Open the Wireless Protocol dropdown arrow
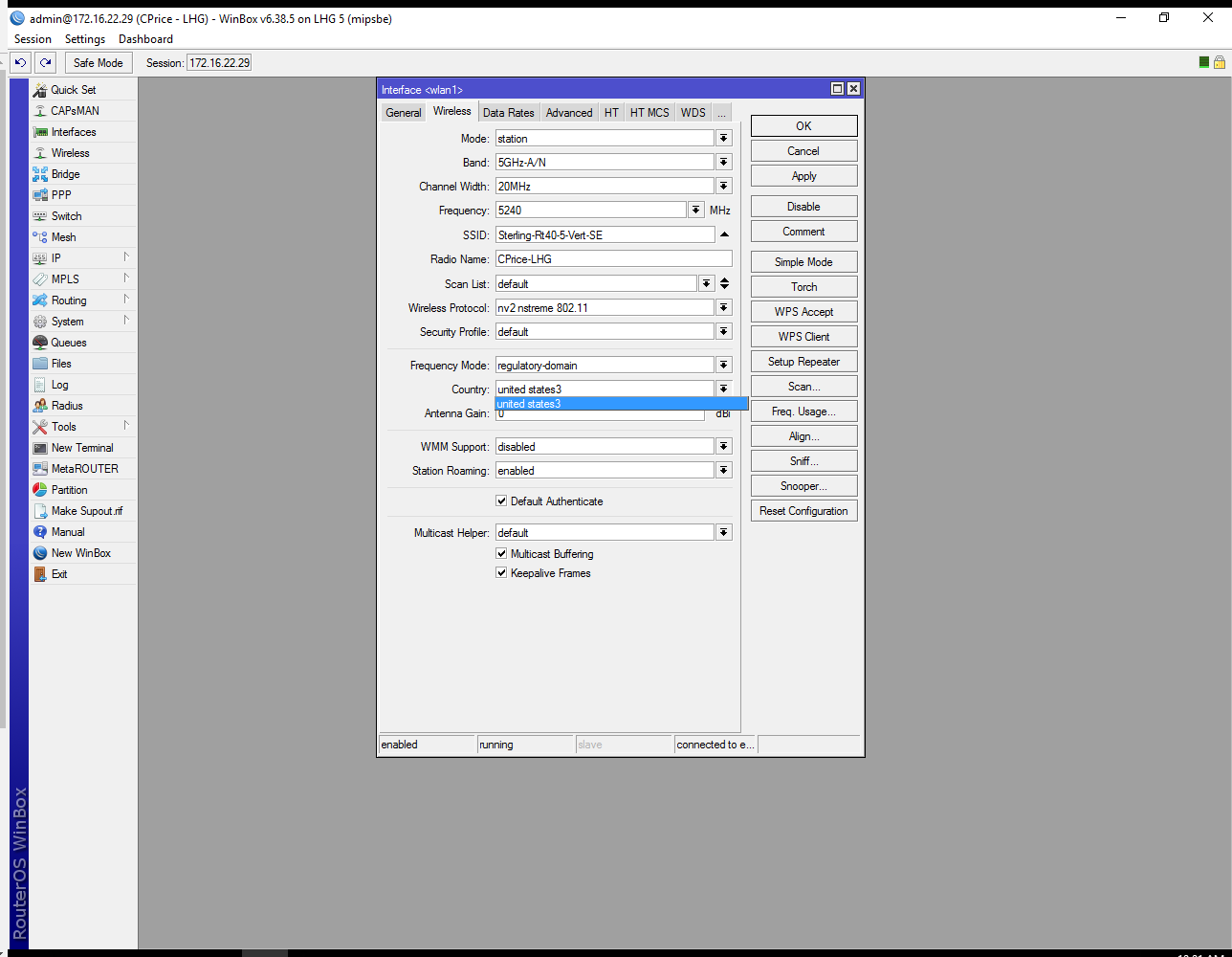 [724, 308]
